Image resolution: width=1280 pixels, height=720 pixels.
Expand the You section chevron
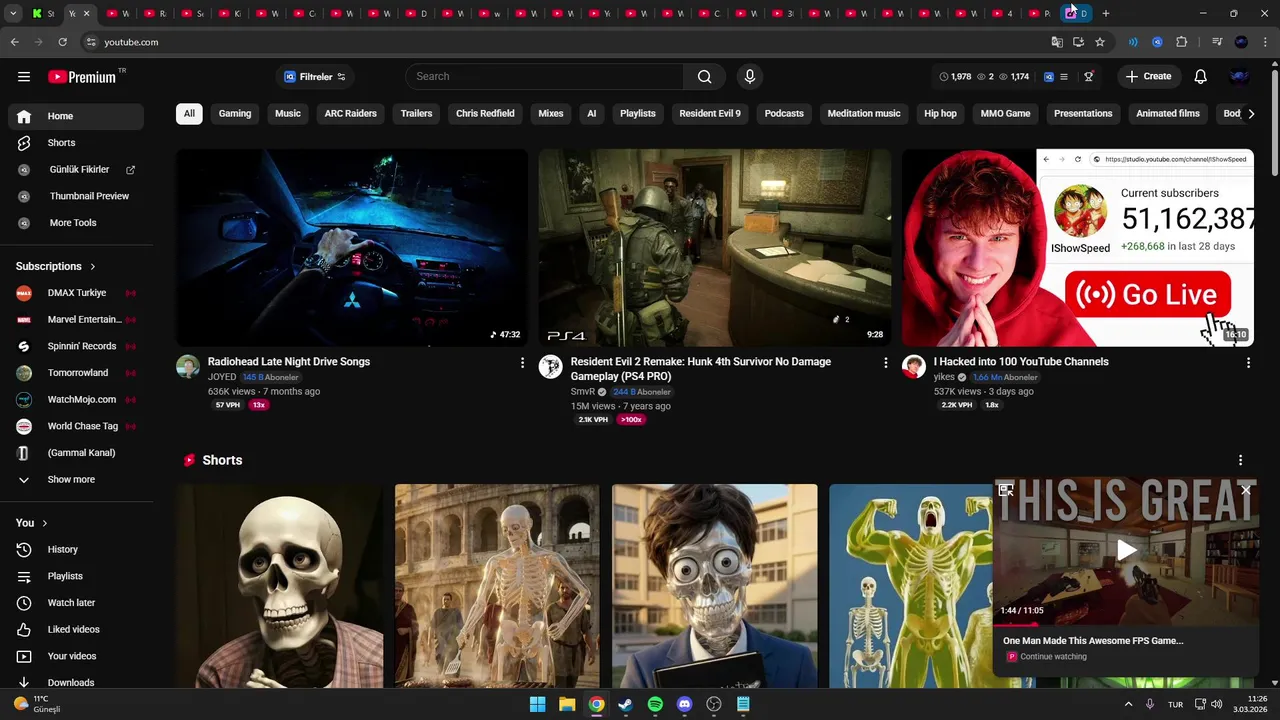tap(44, 523)
